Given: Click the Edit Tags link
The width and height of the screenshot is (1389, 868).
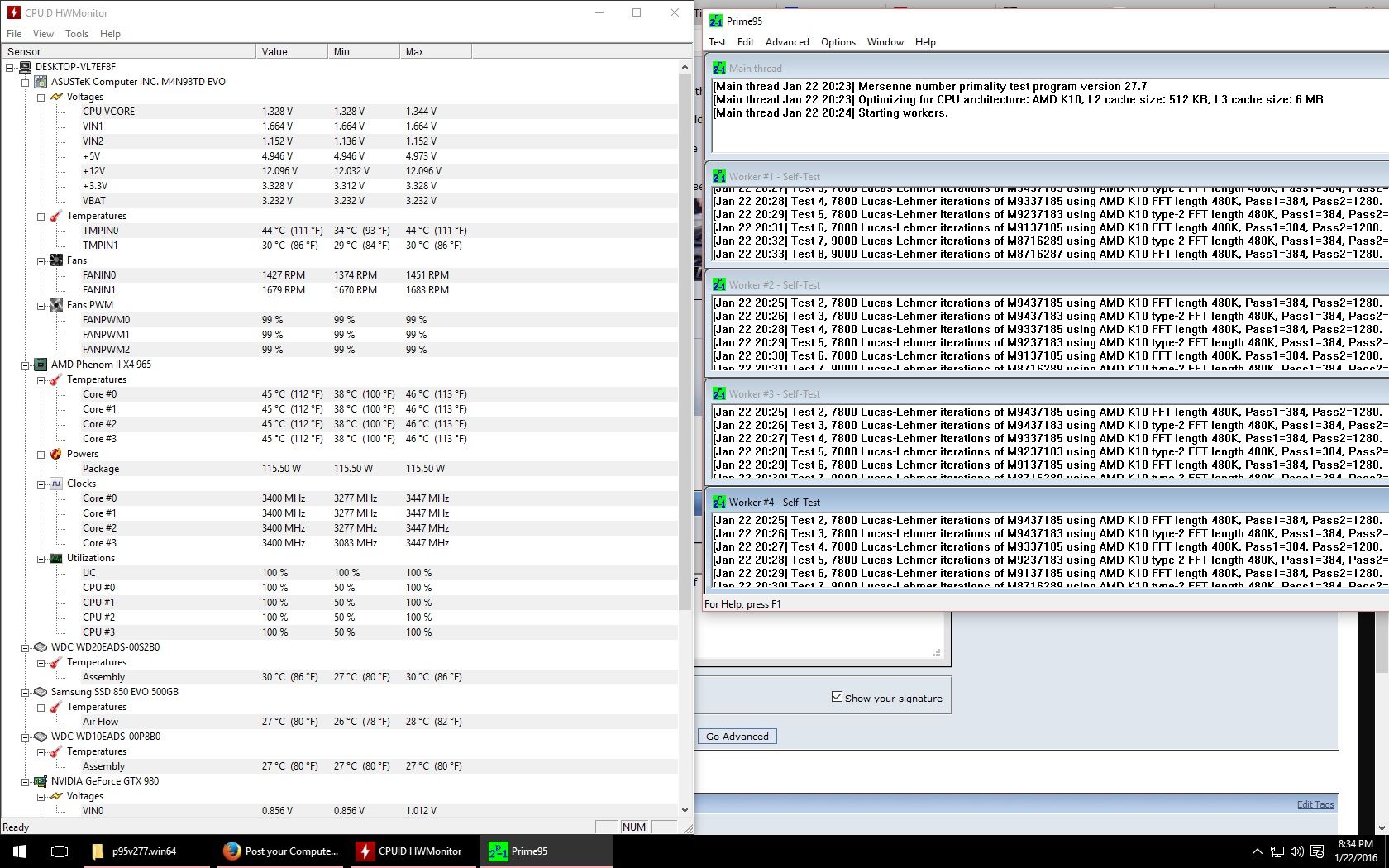Looking at the screenshot, I should [x=1315, y=804].
